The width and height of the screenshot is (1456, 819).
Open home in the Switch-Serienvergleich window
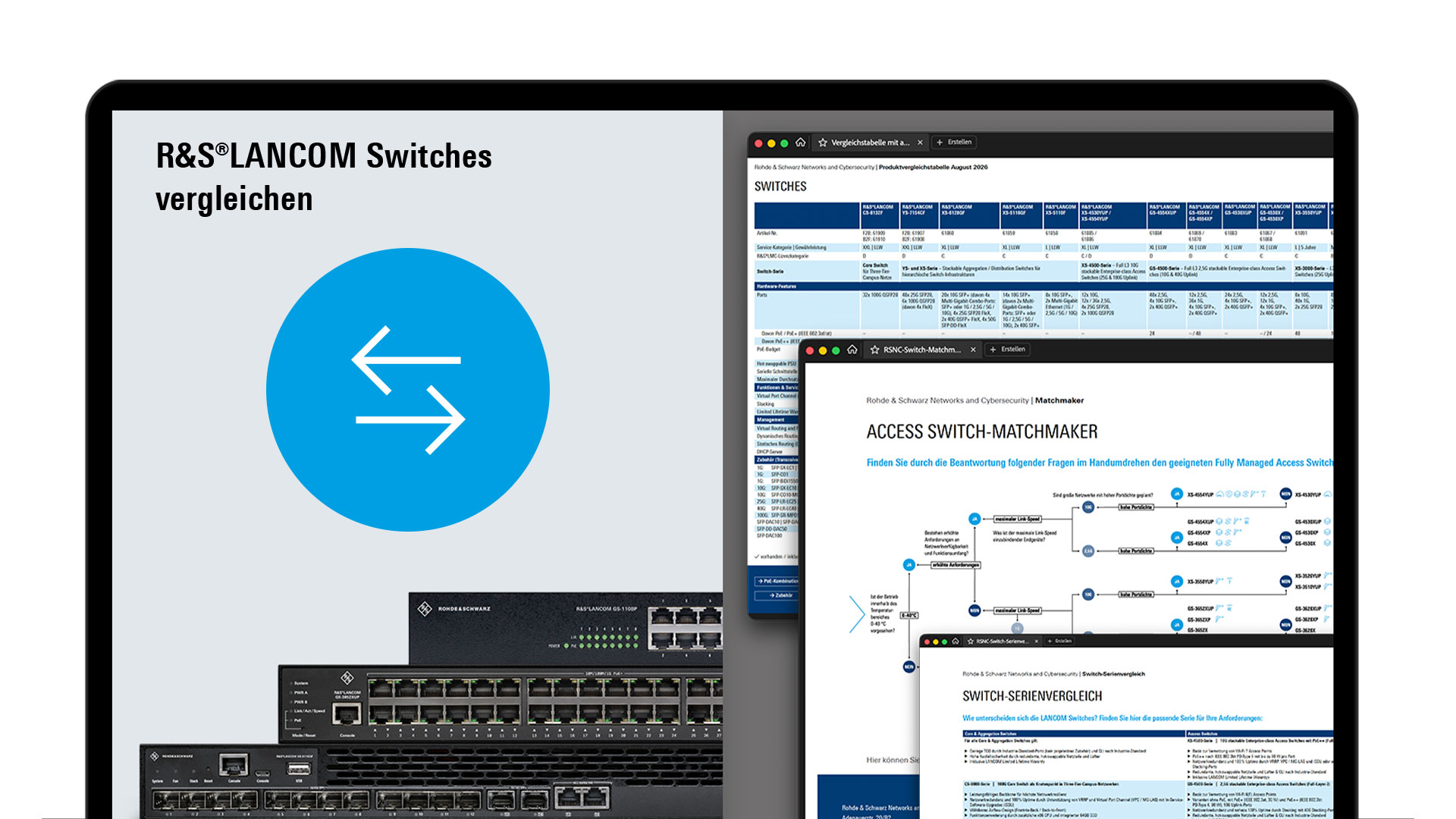[x=955, y=642]
